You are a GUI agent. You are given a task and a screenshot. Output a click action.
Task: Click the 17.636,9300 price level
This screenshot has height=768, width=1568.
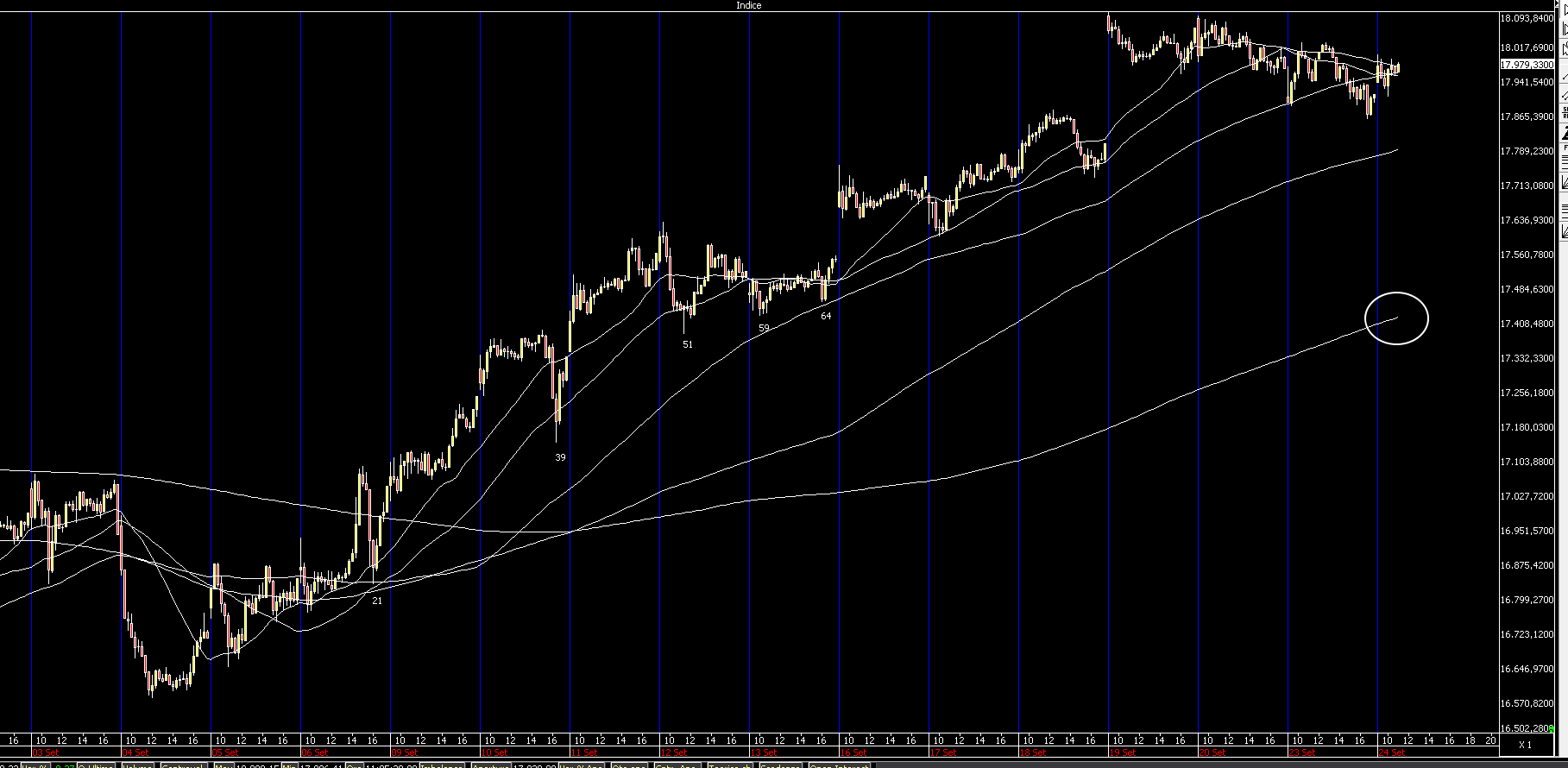[1527, 220]
